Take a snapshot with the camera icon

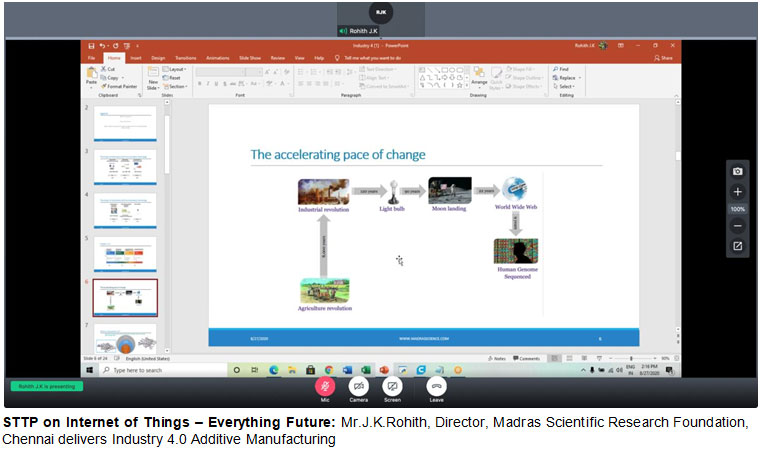point(737,172)
